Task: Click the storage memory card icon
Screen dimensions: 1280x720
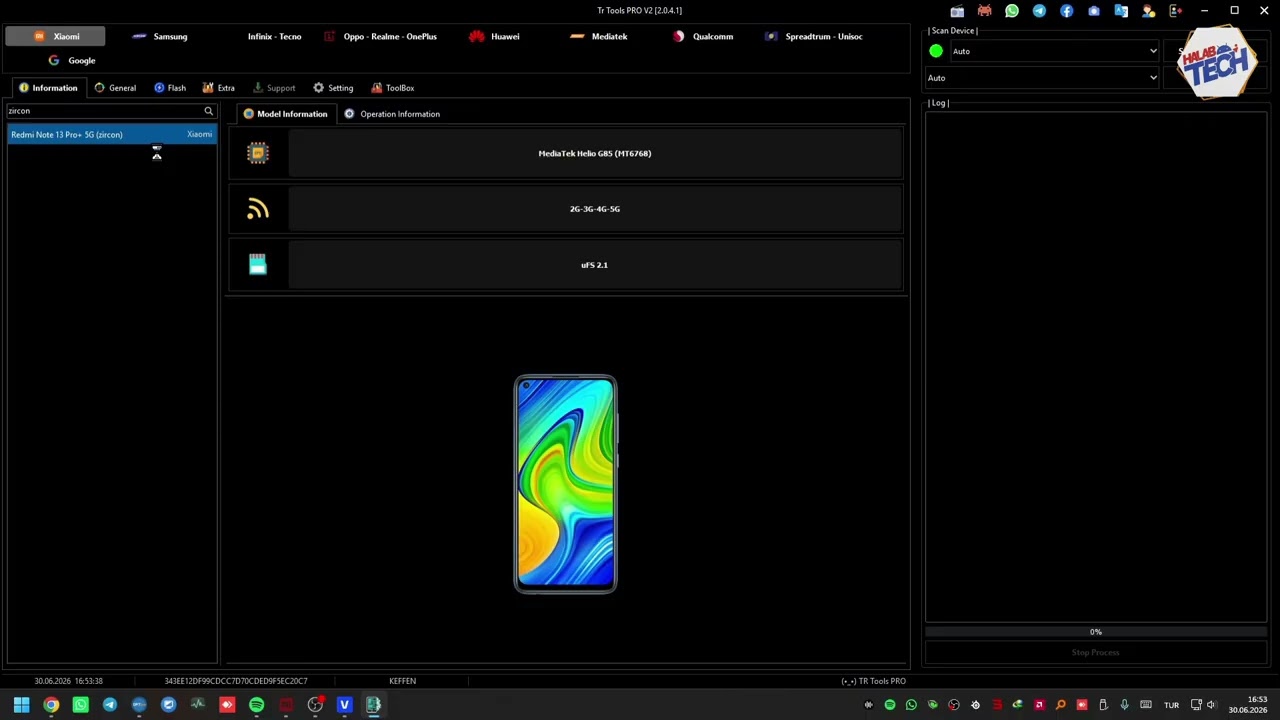Action: [258, 264]
